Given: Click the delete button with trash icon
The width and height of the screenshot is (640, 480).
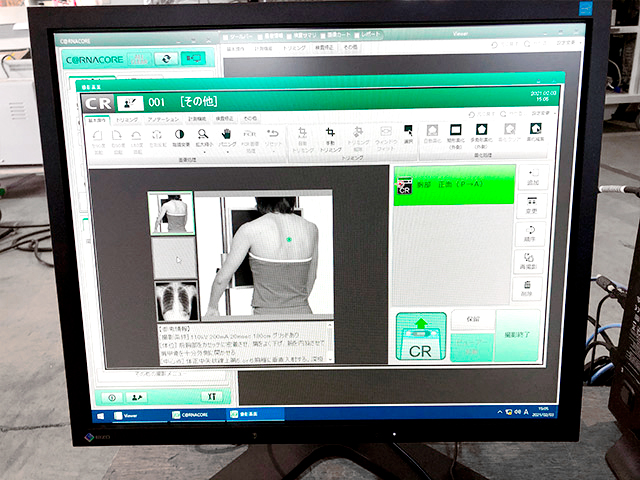Looking at the screenshot, I should pos(527,289).
